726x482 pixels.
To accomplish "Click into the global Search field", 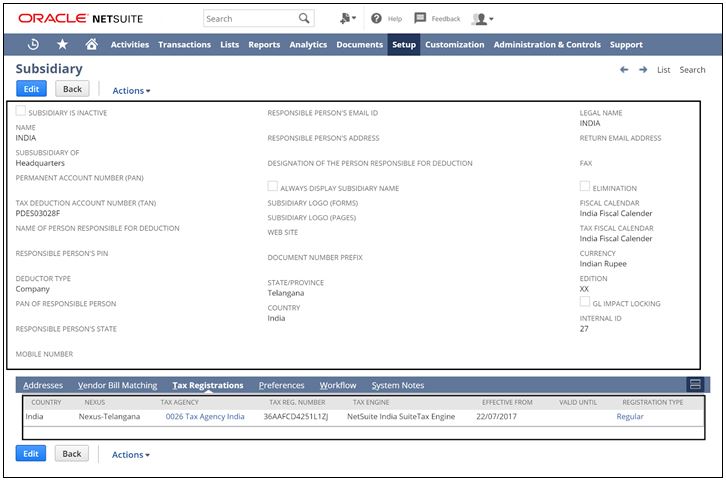I will (x=250, y=18).
